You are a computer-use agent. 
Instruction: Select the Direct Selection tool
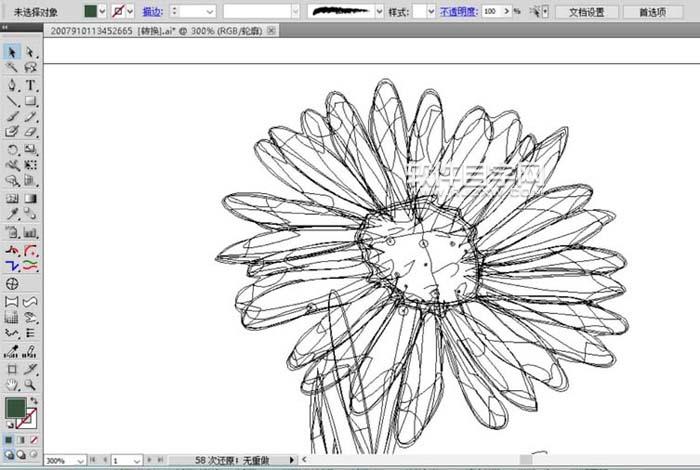click(x=30, y=52)
